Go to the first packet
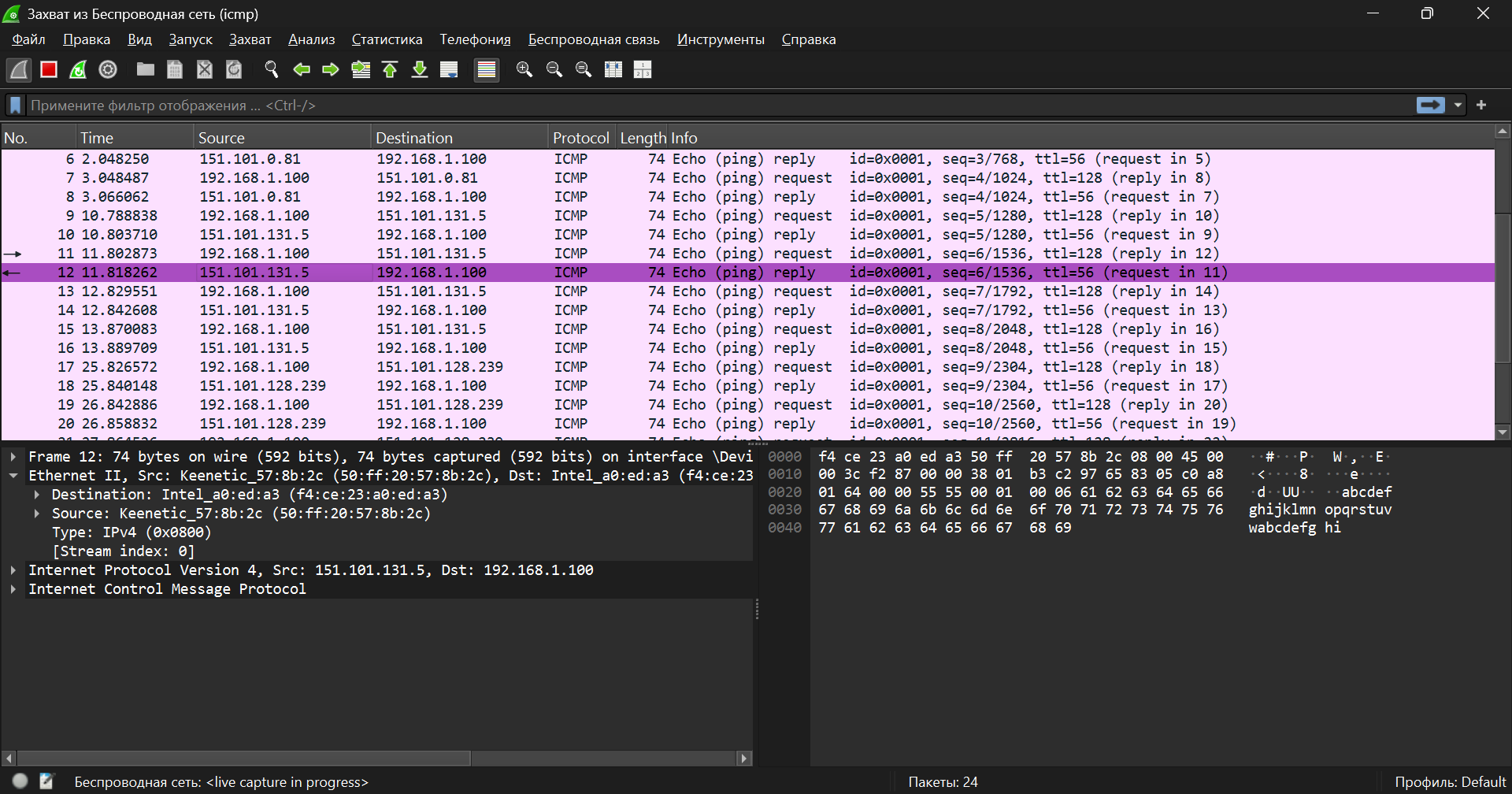1512x794 pixels. point(390,70)
